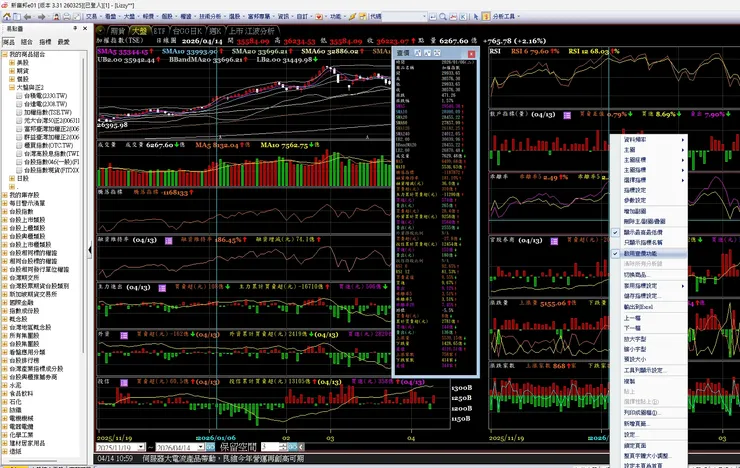Collapse the 大盤與正2 tree folder

pyautogui.click(x=12, y=88)
